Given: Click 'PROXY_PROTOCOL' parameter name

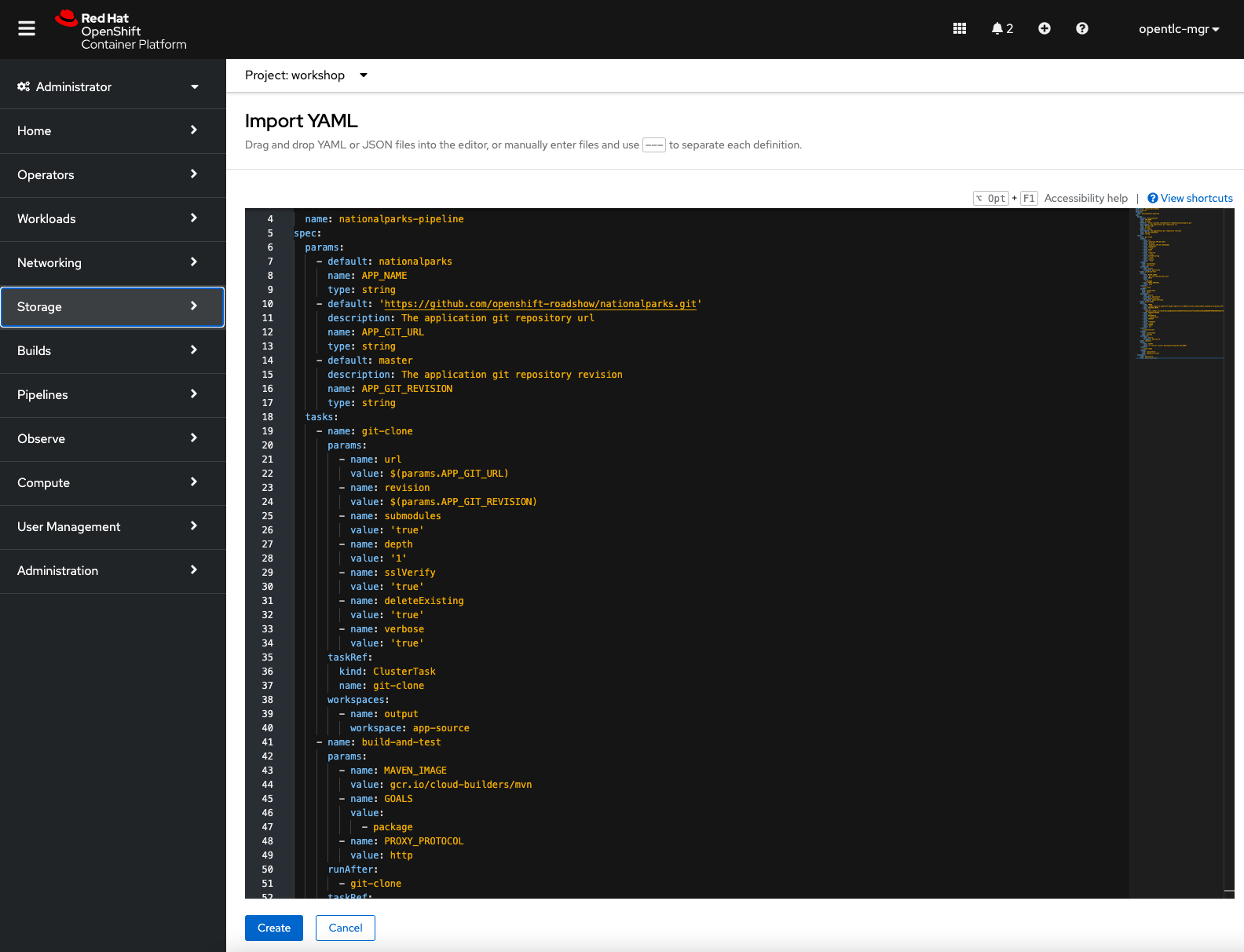Looking at the screenshot, I should tap(424, 841).
